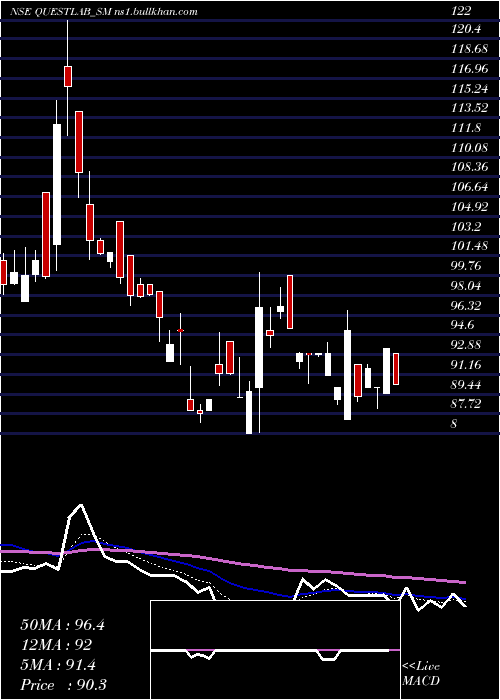
Task: Click the 120.4 price axis label
Action: 466,29
